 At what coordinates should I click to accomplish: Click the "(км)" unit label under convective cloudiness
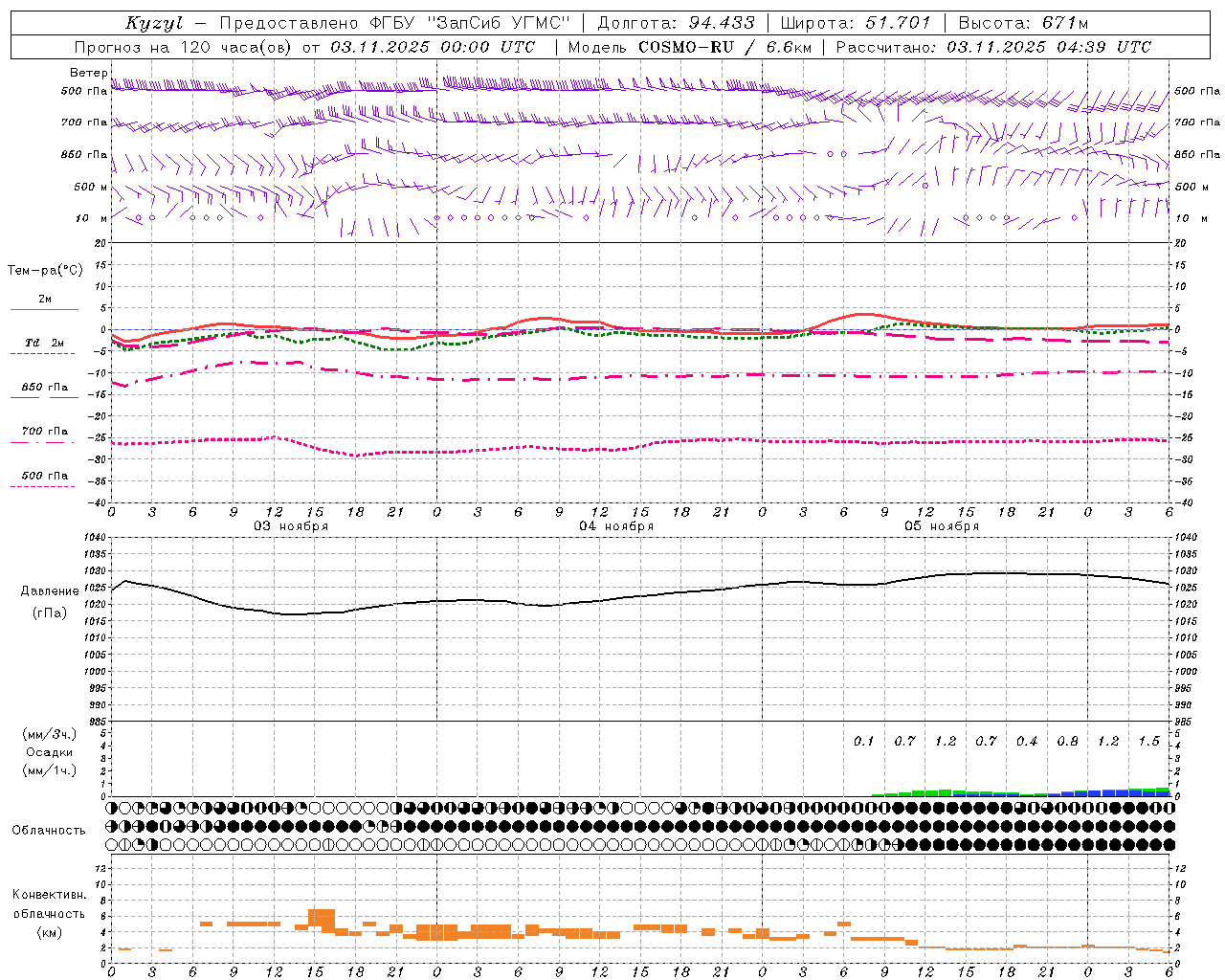[49, 932]
